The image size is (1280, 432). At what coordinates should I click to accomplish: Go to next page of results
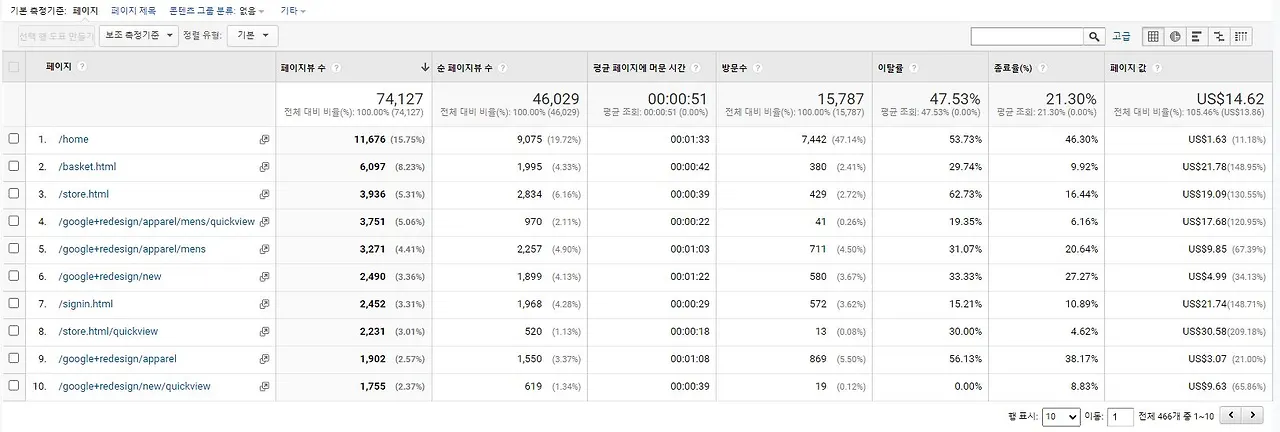(x=1255, y=415)
